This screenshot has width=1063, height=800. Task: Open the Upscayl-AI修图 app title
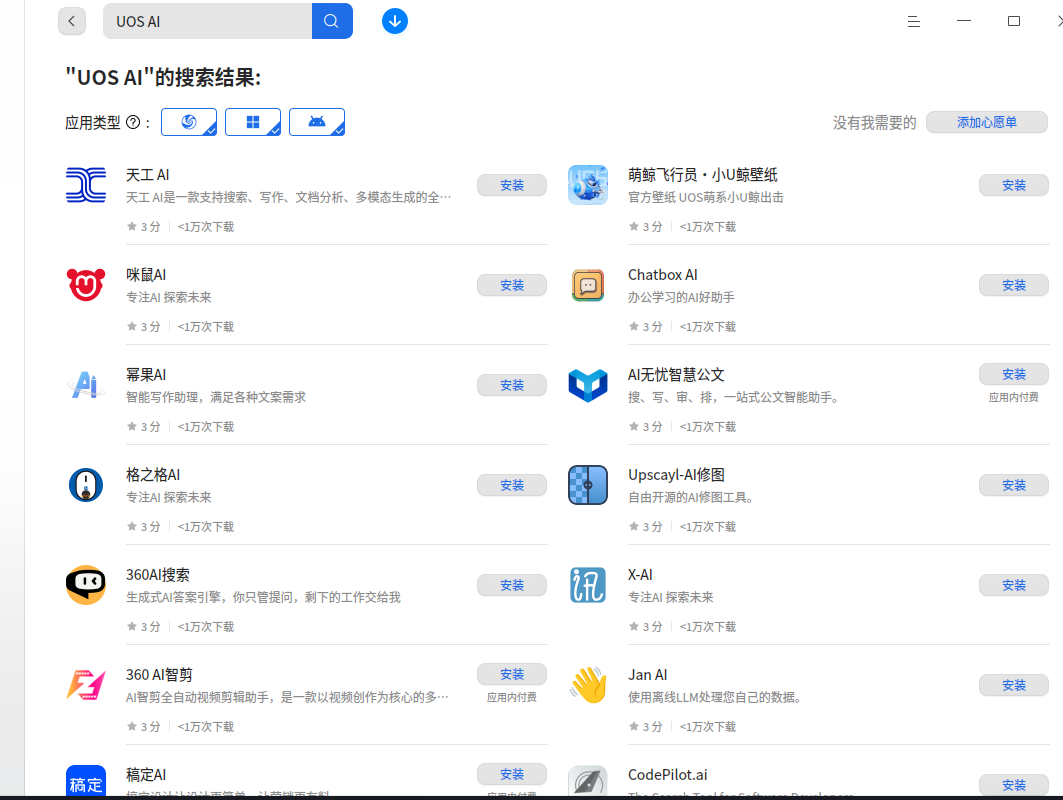(x=677, y=475)
